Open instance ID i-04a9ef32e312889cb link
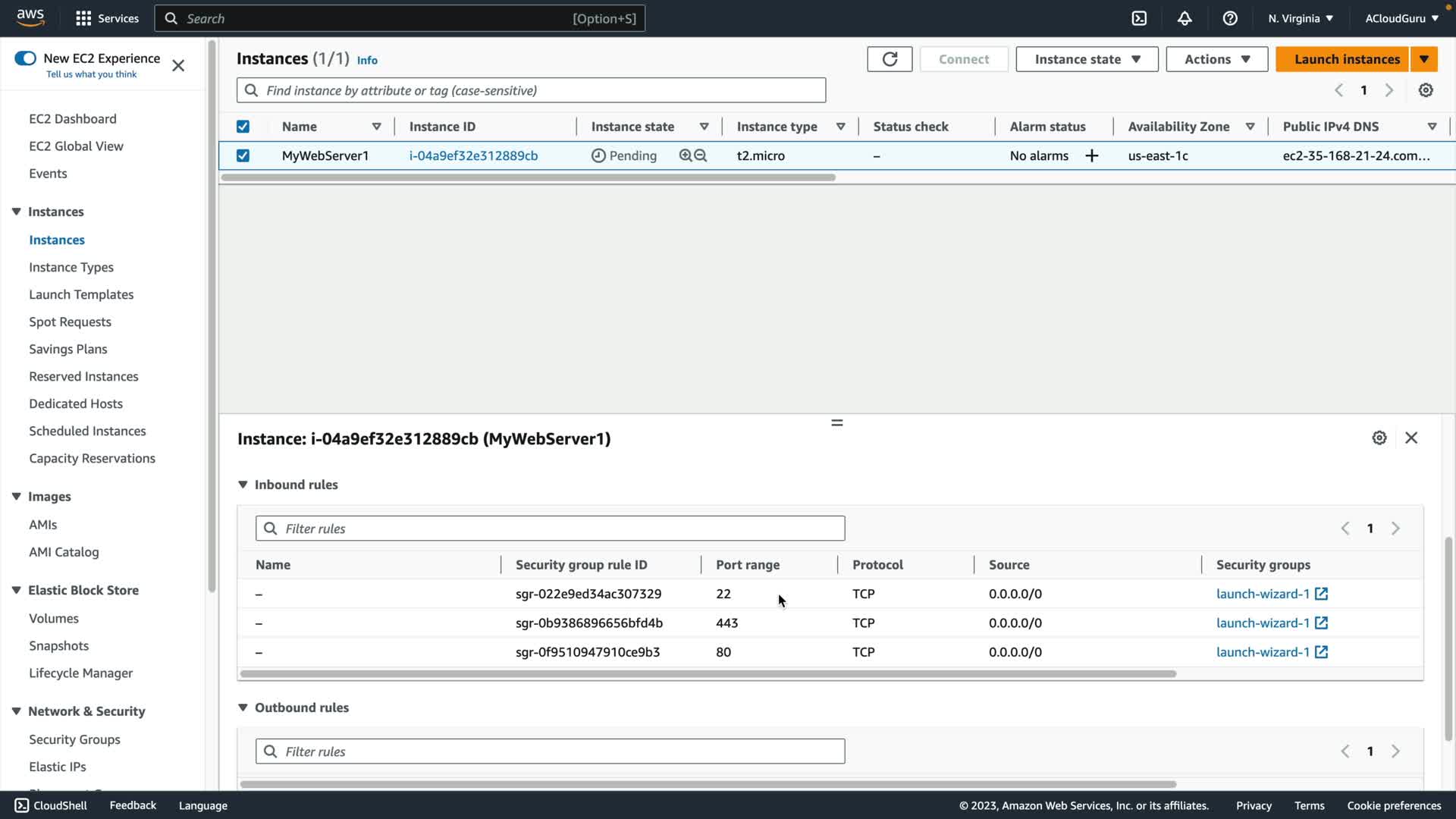The height and width of the screenshot is (819, 1456). pyautogui.click(x=473, y=155)
